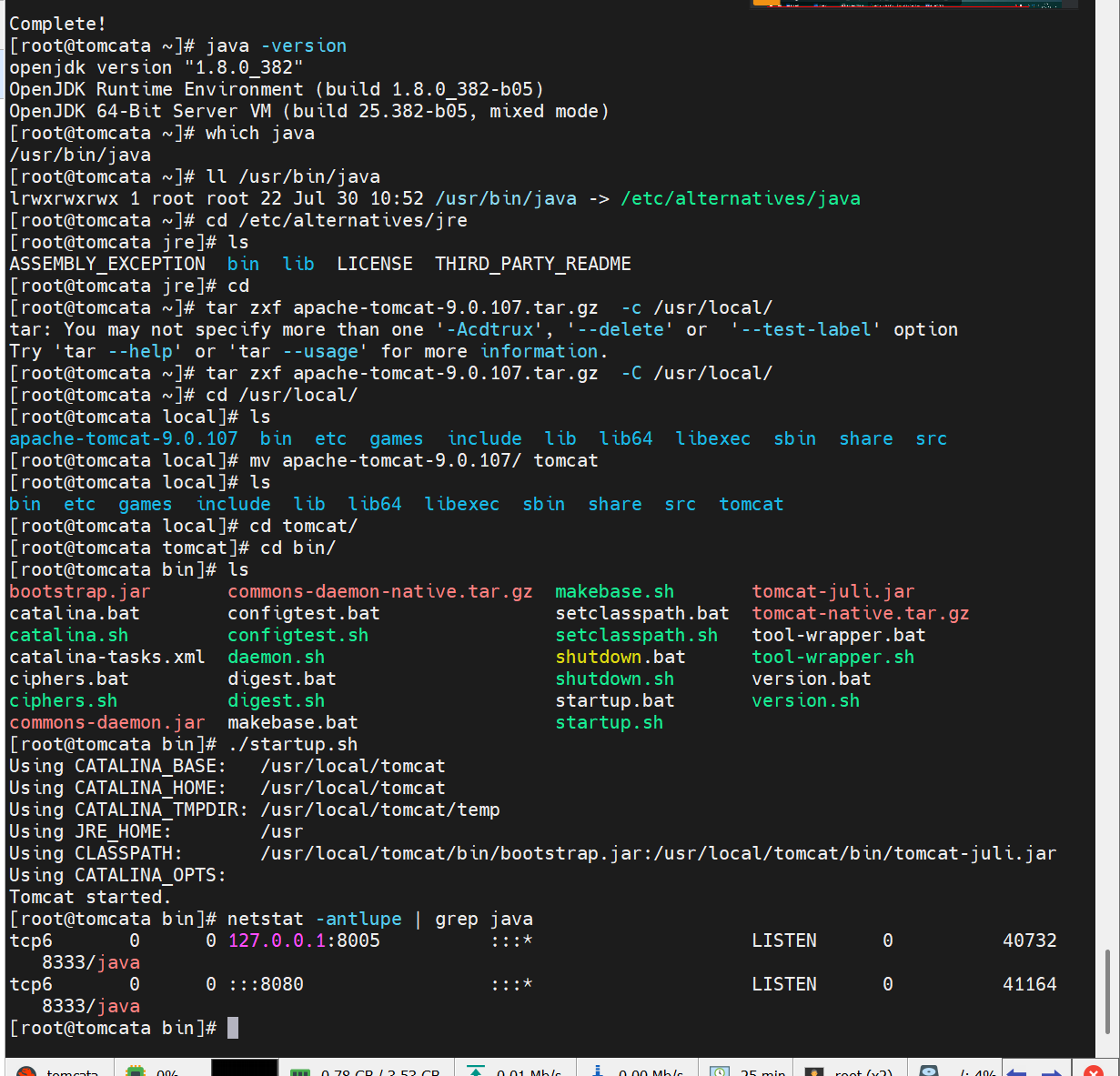Screen dimensions: 1120x1076
Task: Click setclasspath.bat in the listing
Action: (x=642, y=613)
